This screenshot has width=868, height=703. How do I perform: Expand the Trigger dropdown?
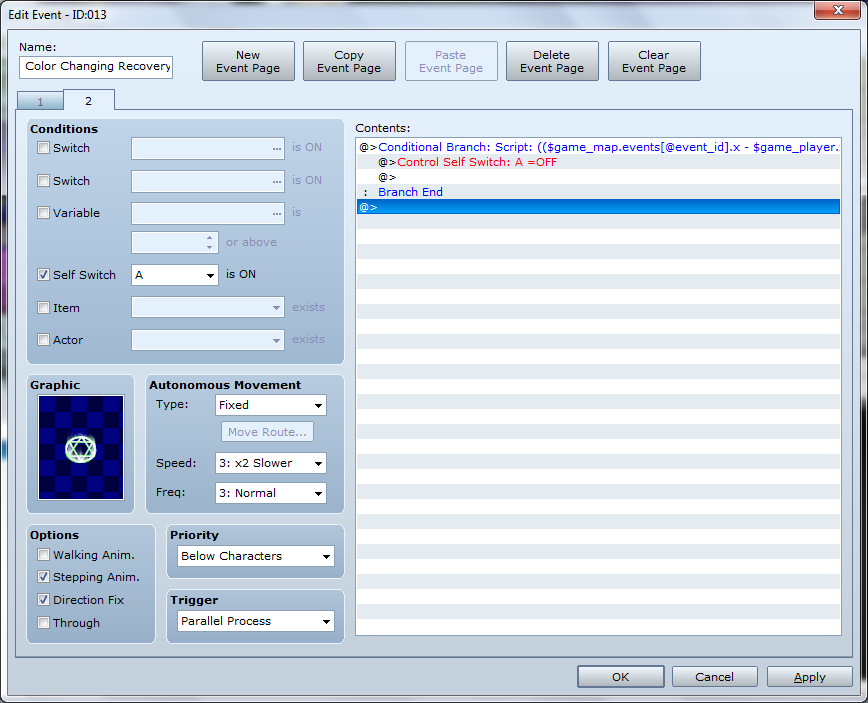[256, 621]
